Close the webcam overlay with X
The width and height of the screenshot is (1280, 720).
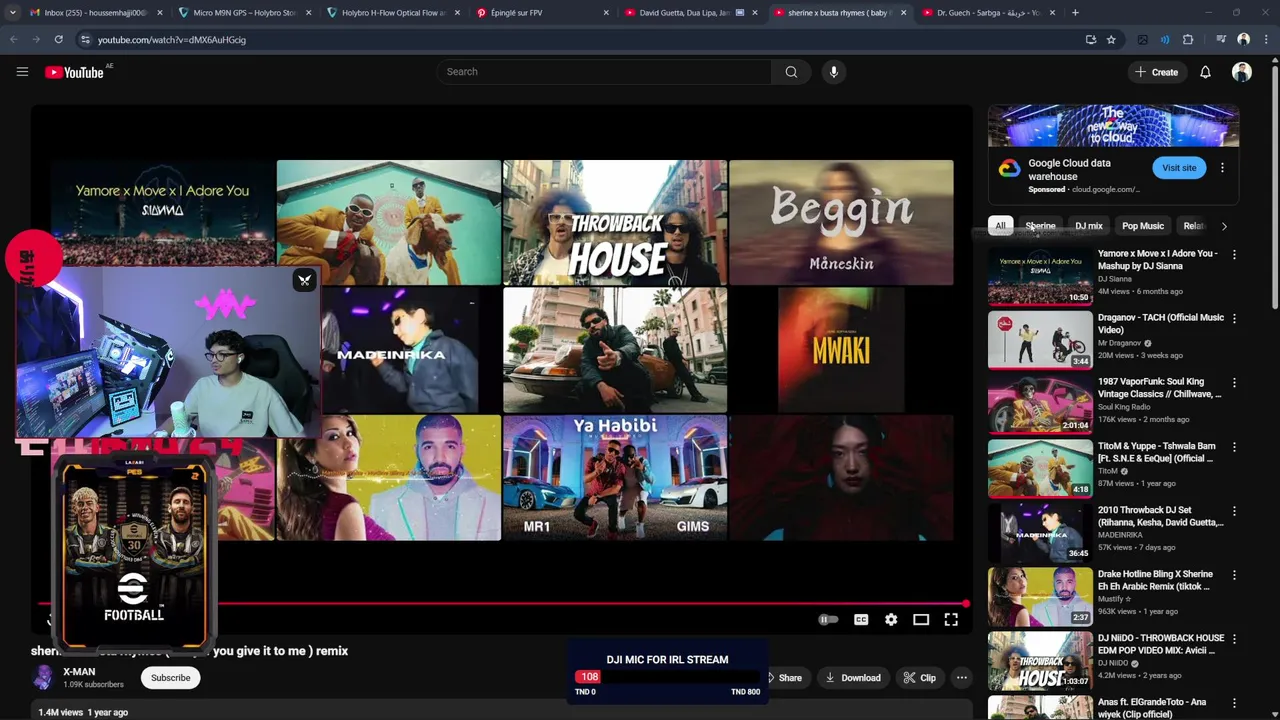point(305,280)
